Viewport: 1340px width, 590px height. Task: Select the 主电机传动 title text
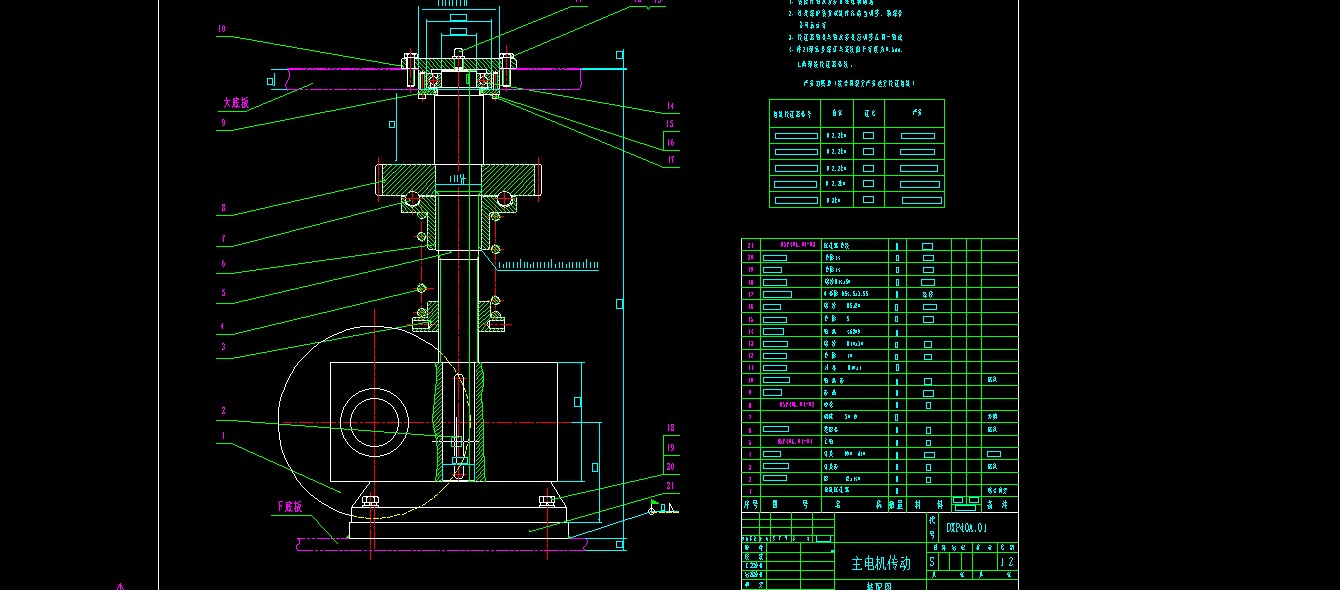pos(881,563)
